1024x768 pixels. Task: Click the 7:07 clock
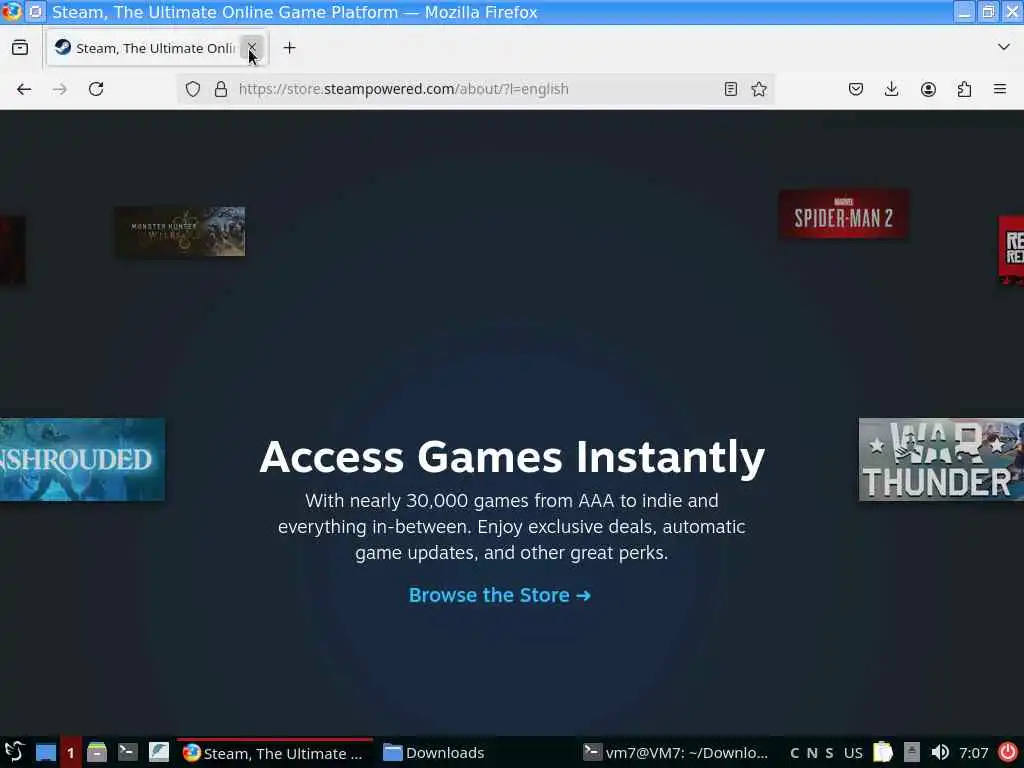(974, 753)
